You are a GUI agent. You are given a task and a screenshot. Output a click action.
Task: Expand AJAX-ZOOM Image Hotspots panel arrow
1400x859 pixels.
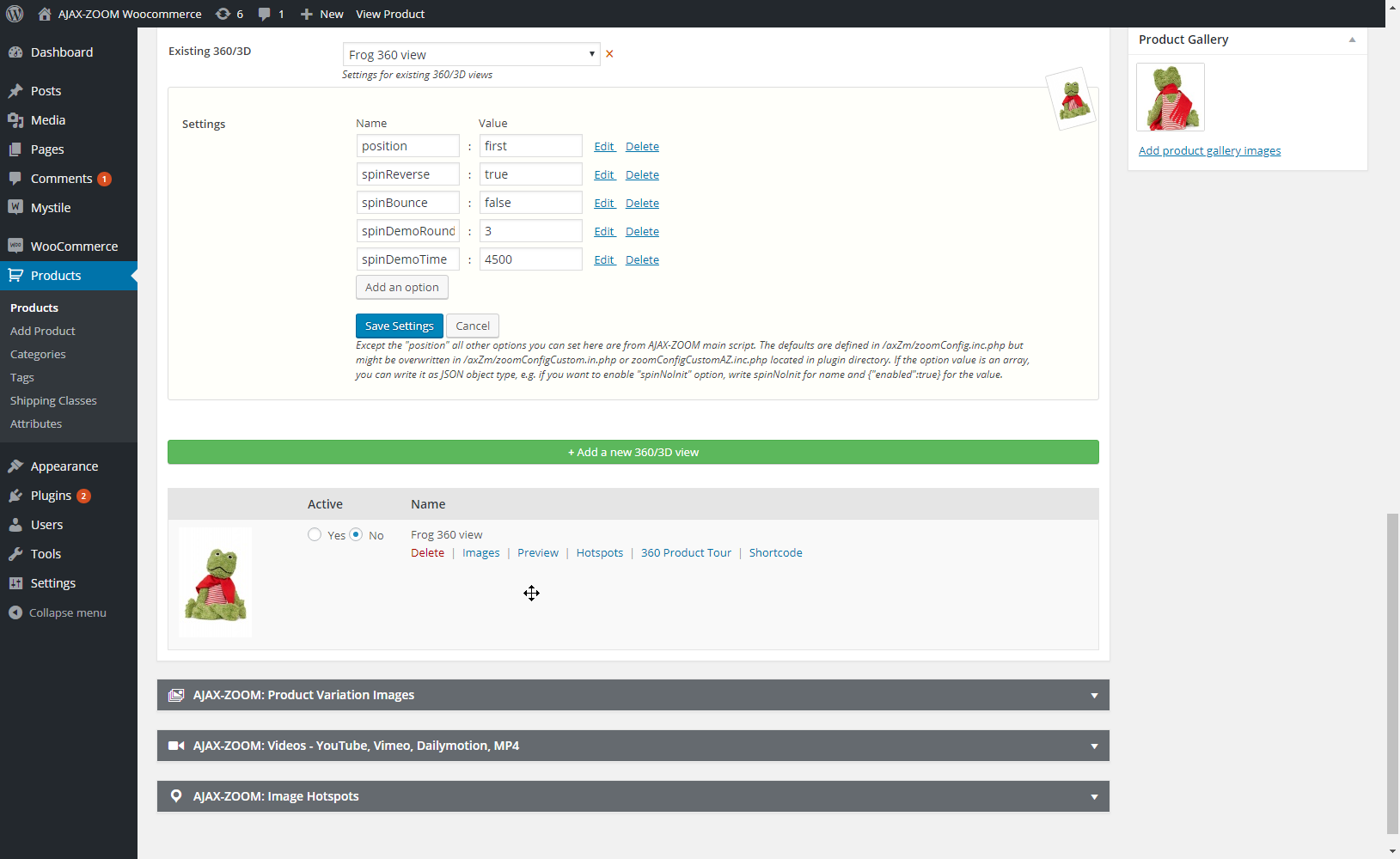click(1094, 797)
